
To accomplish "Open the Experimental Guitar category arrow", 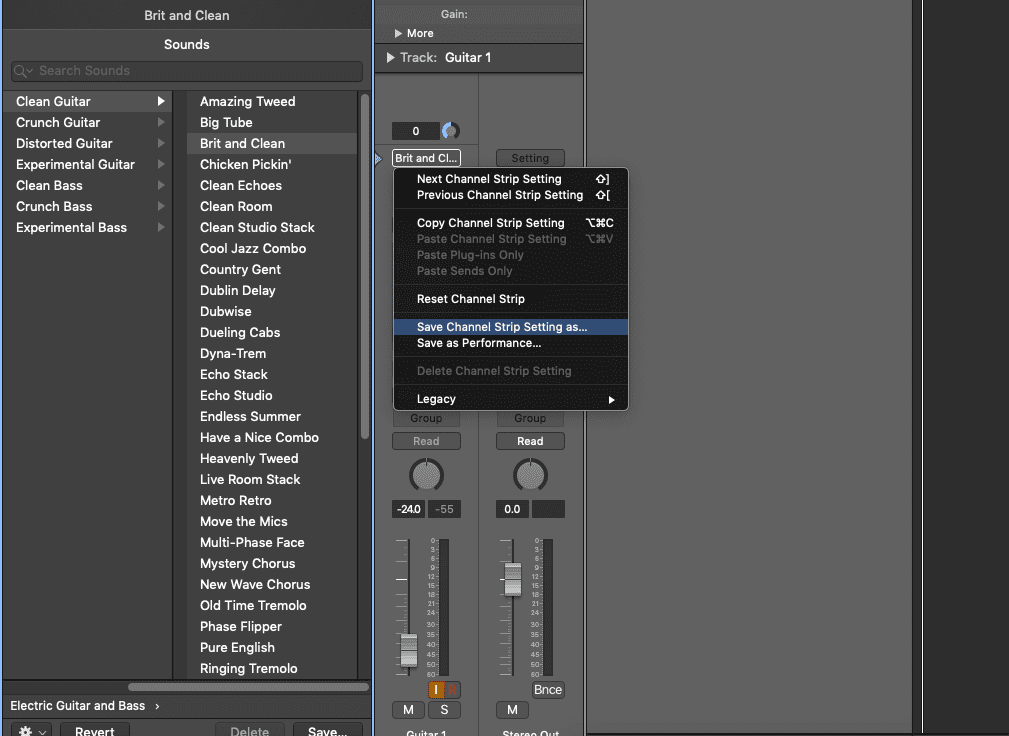I will [x=161, y=164].
